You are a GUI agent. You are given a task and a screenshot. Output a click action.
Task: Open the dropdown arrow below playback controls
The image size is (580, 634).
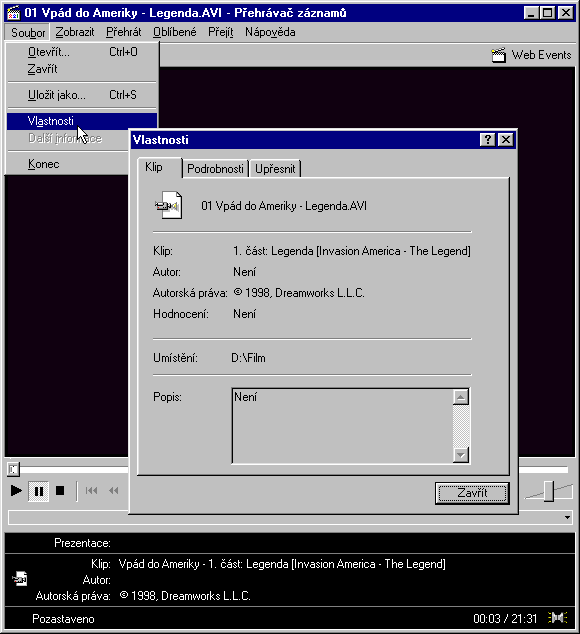[x=567, y=517]
